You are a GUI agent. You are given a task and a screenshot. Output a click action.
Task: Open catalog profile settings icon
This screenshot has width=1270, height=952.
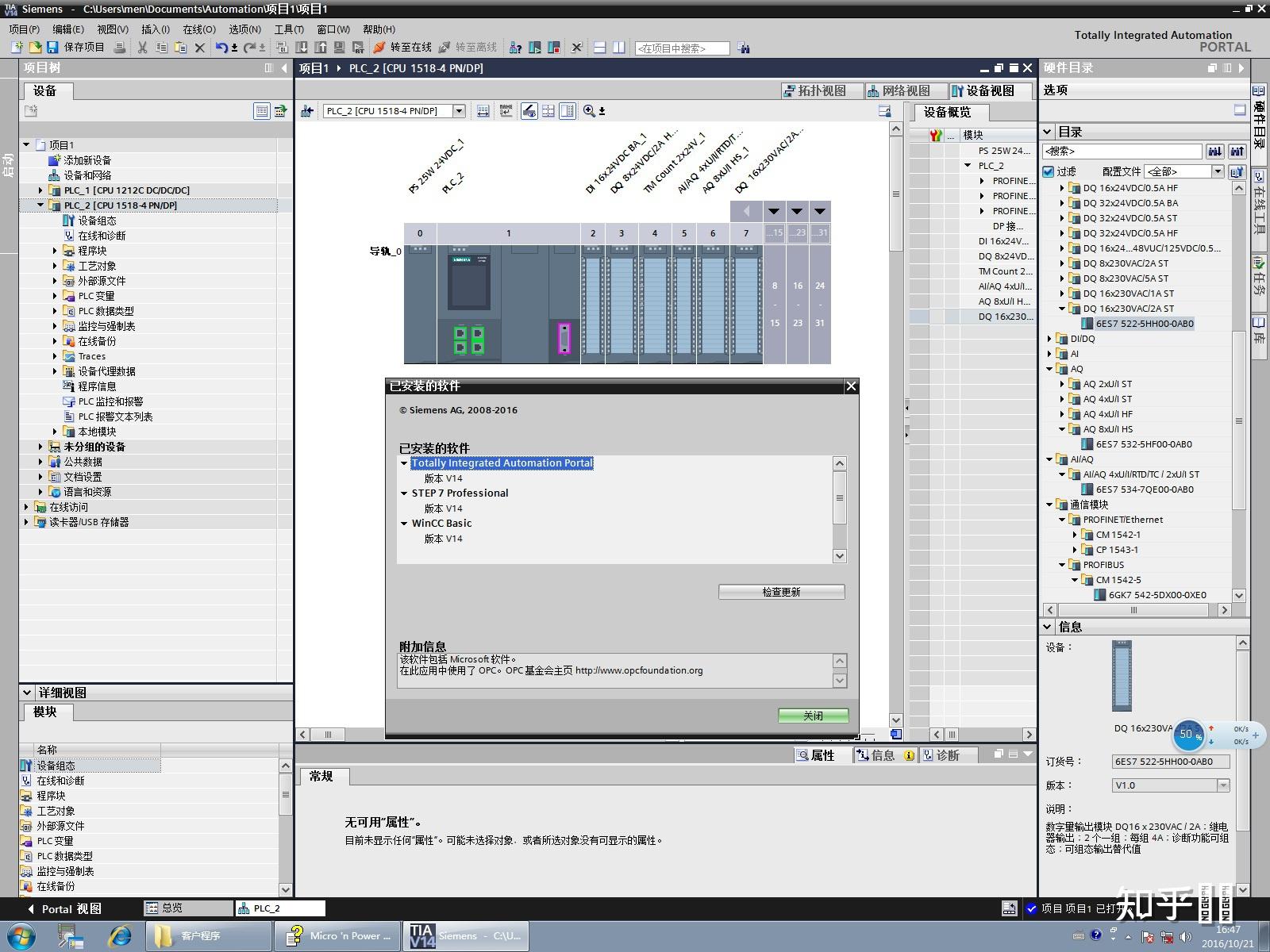pos(1237,171)
